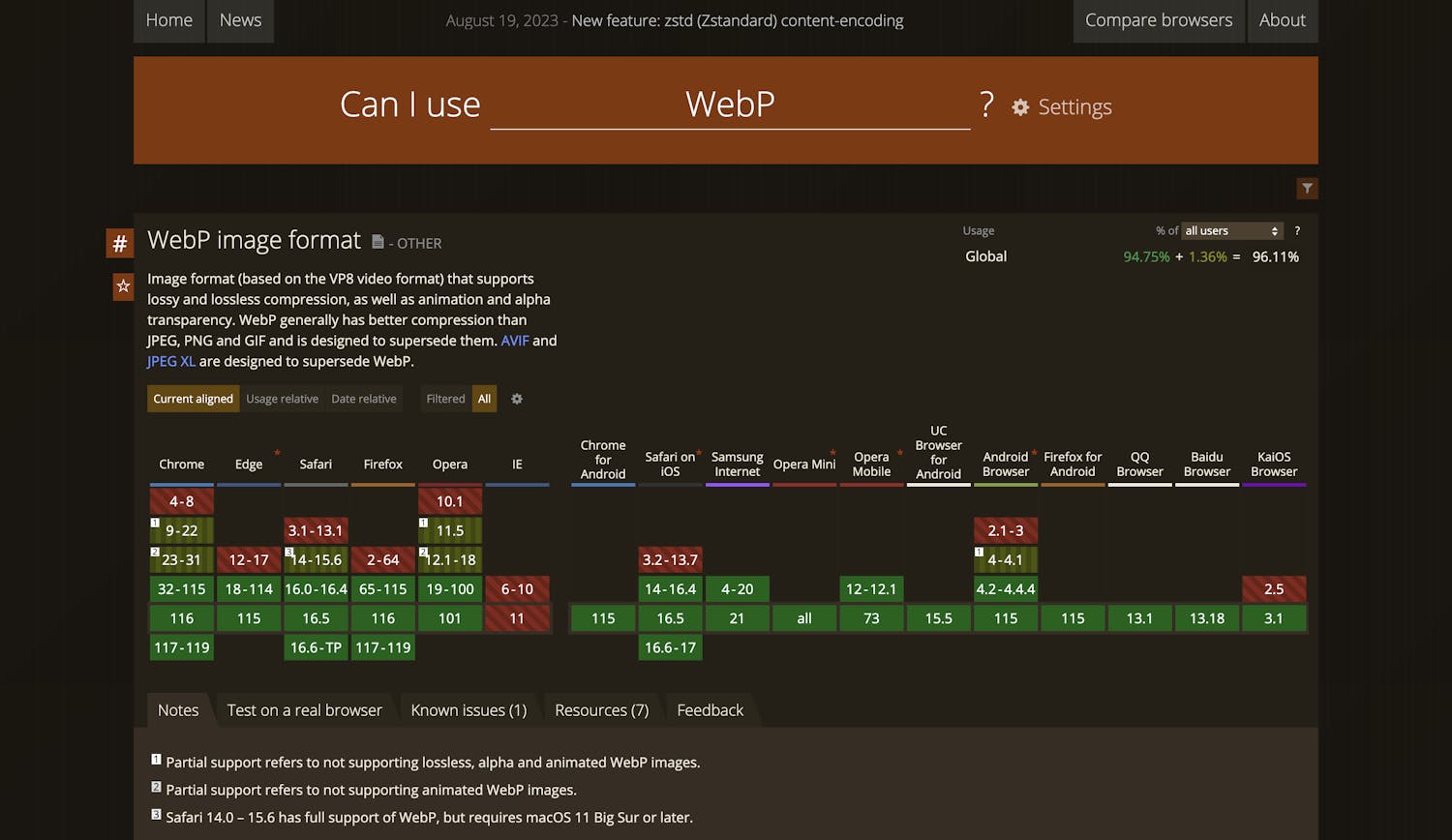Click the document icon next to OTHER
This screenshot has height=840, width=1452.
378,242
